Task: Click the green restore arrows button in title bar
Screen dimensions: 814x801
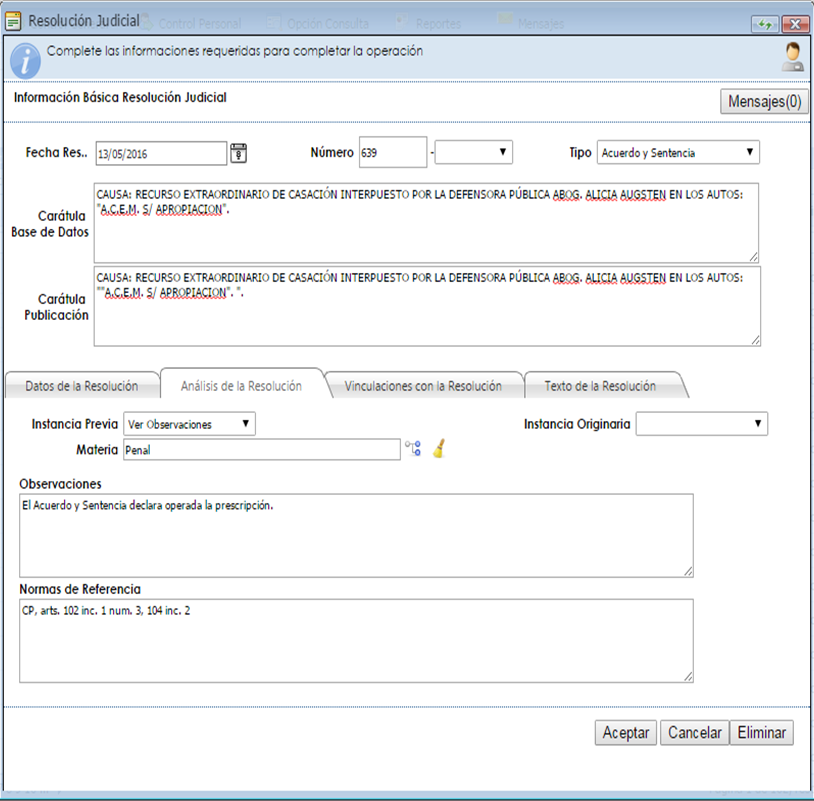Action: (x=766, y=23)
